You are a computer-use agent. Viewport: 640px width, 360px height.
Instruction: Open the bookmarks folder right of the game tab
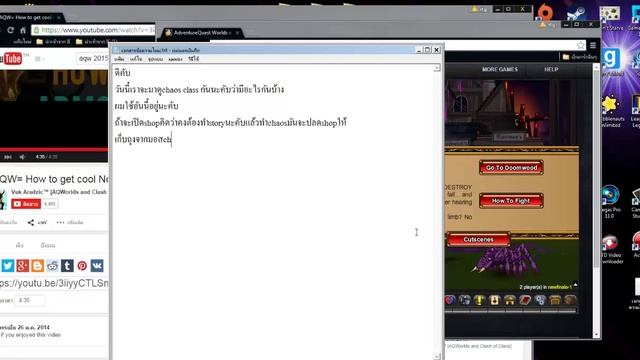(x=580, y=57)
